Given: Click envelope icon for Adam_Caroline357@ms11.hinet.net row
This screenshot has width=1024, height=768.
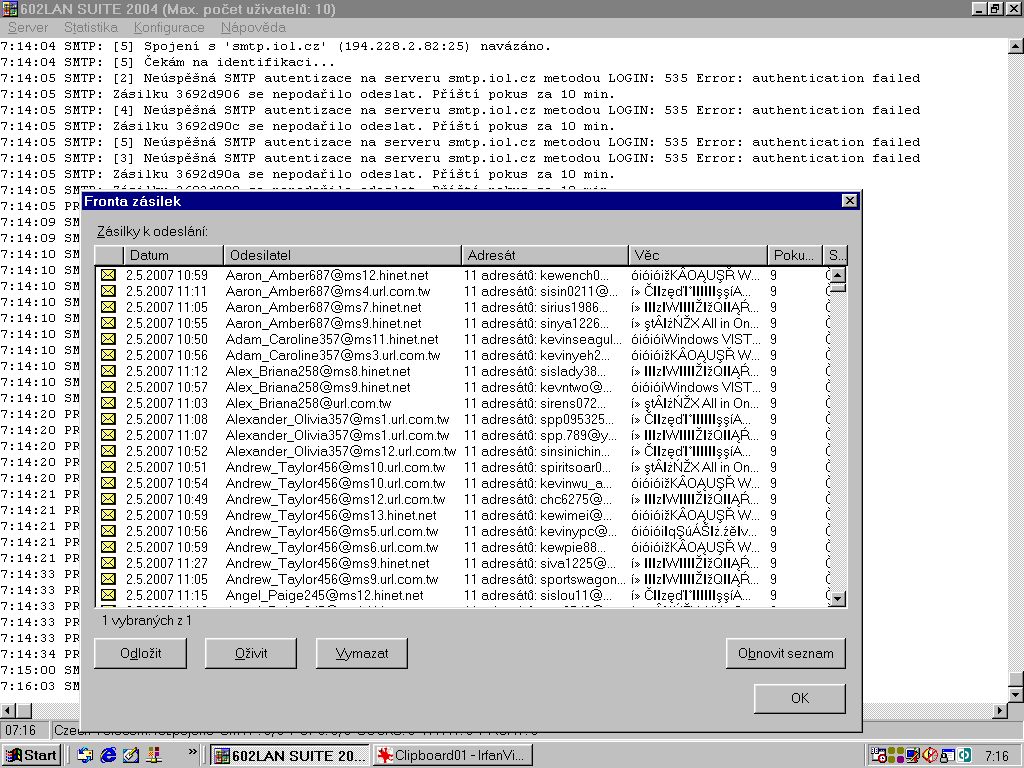Looking at the screenshot, I should tap(108, 340).
